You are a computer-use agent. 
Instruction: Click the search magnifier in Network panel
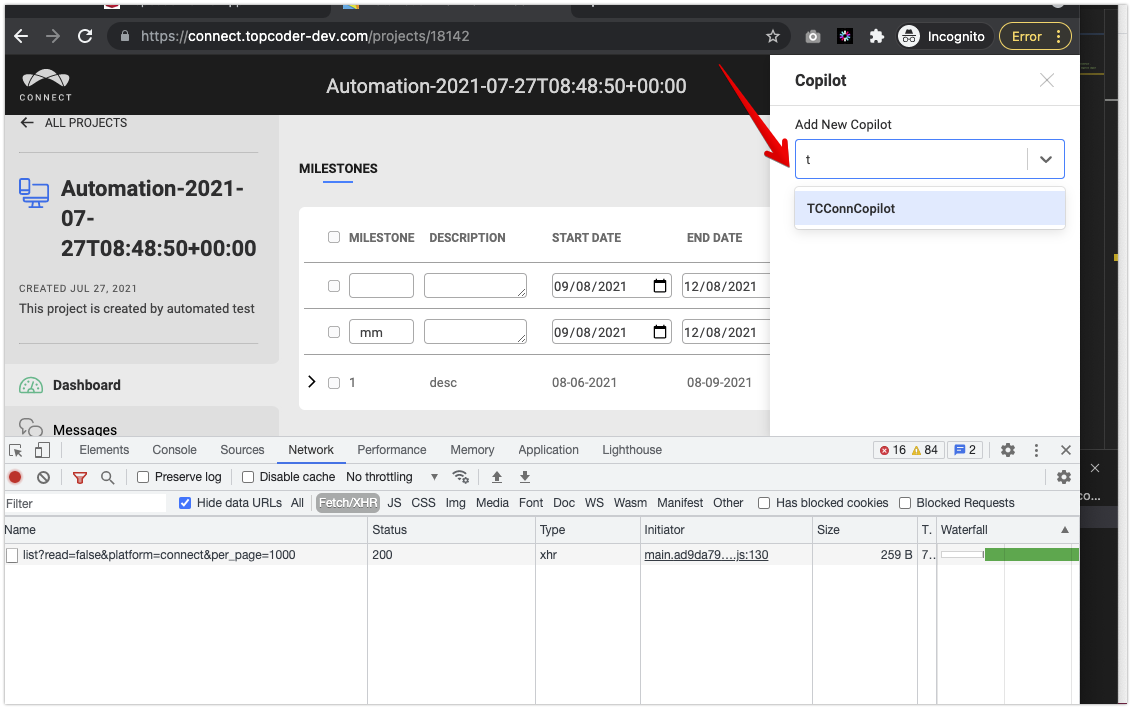pyautogui.click(x=105, y=477)
